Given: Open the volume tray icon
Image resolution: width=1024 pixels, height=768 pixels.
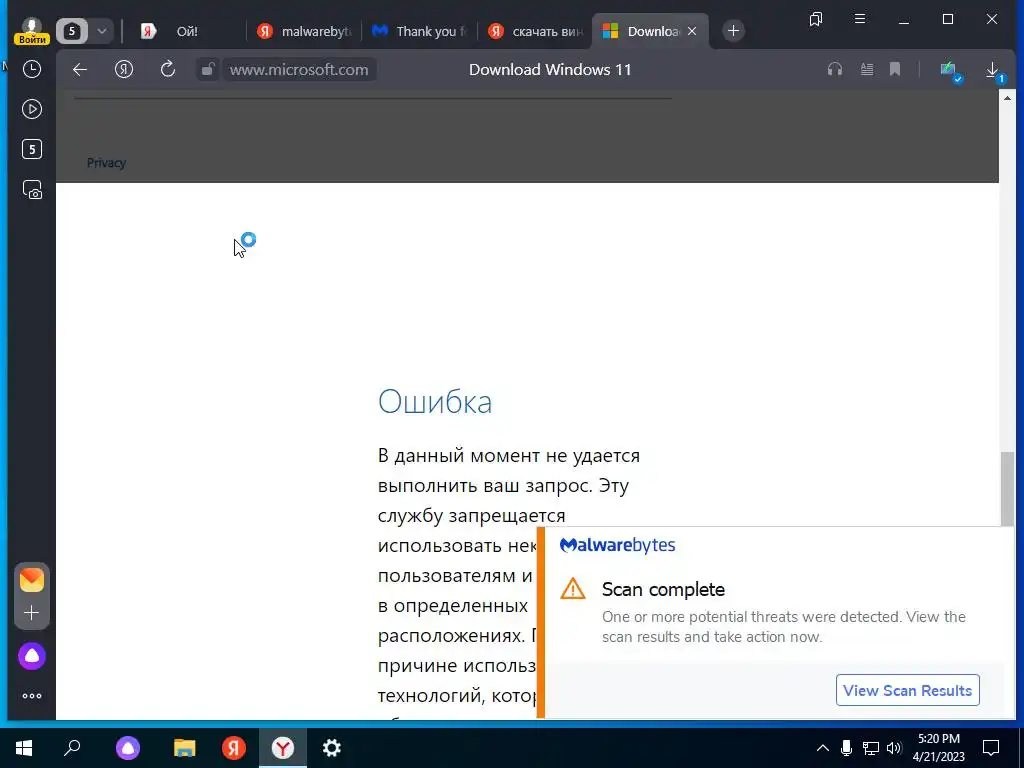Looking at the screenshot, I should pos(894,748).
